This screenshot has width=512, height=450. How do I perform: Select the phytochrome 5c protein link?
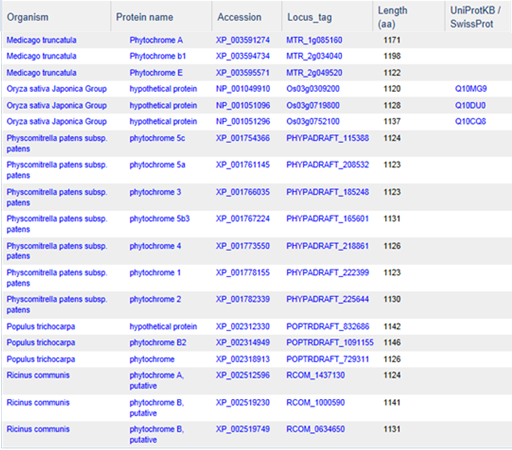157,138
